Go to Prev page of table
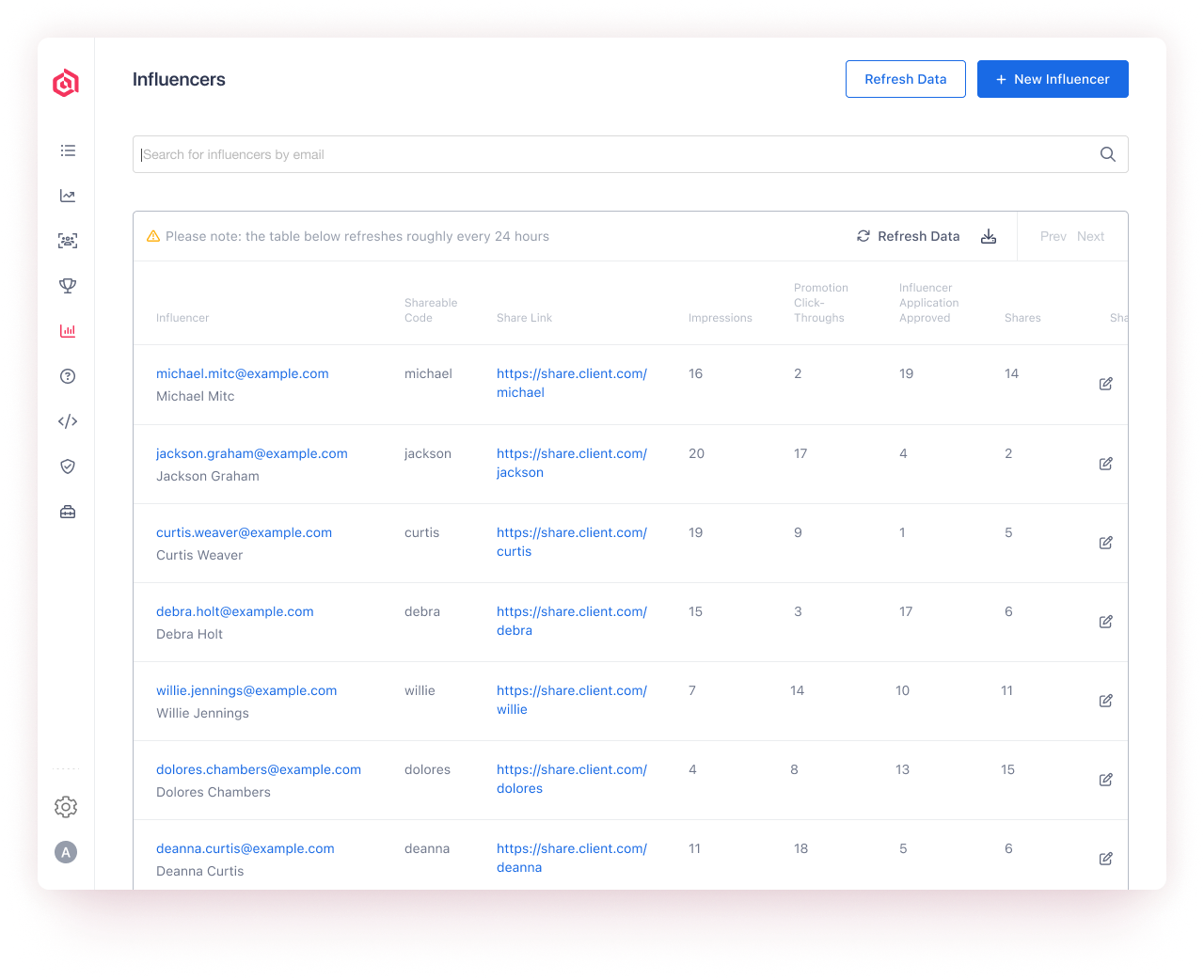The image size is (1204, 980). 1053,236
